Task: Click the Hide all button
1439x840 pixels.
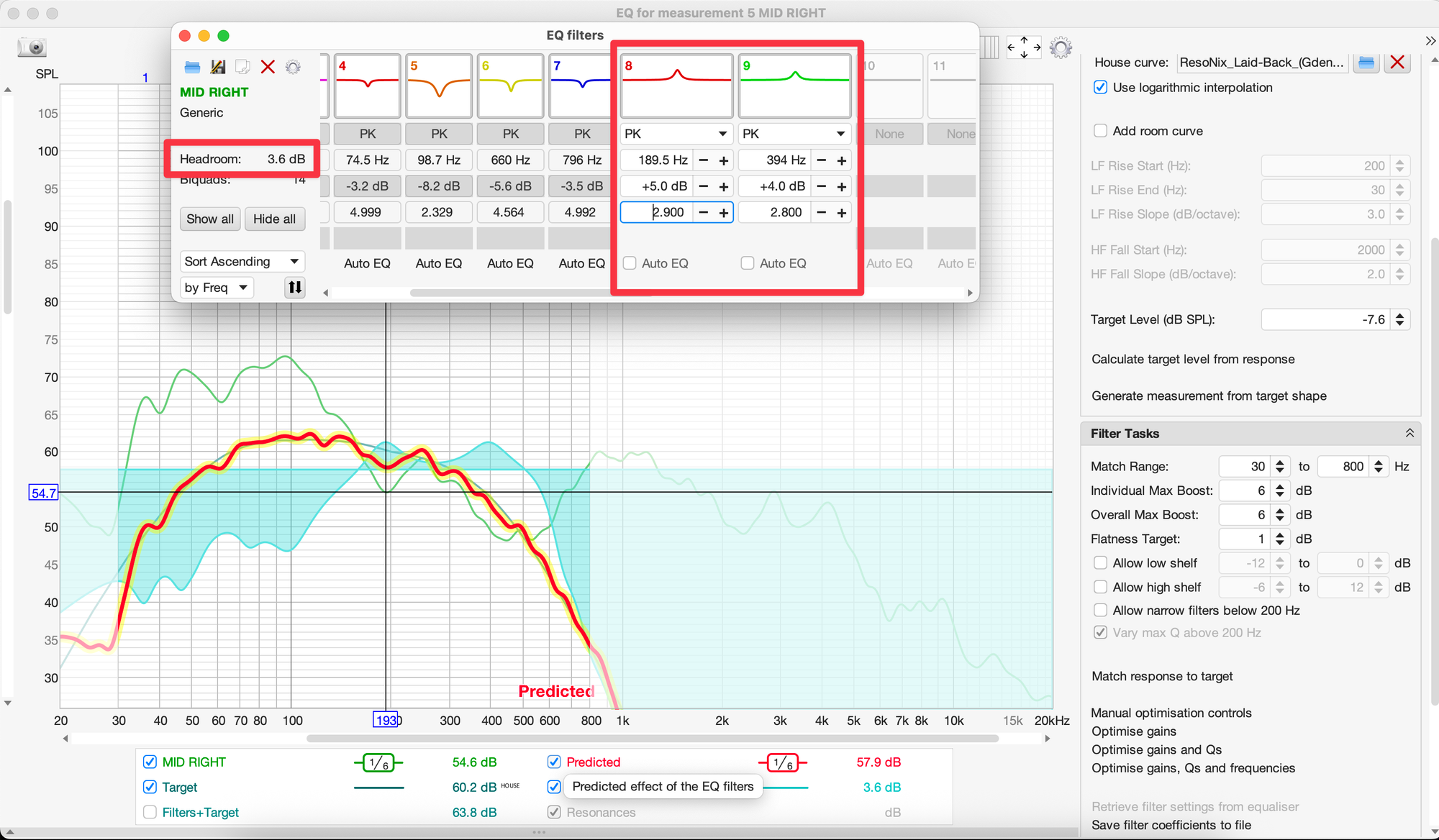Action: pos(274,219)
